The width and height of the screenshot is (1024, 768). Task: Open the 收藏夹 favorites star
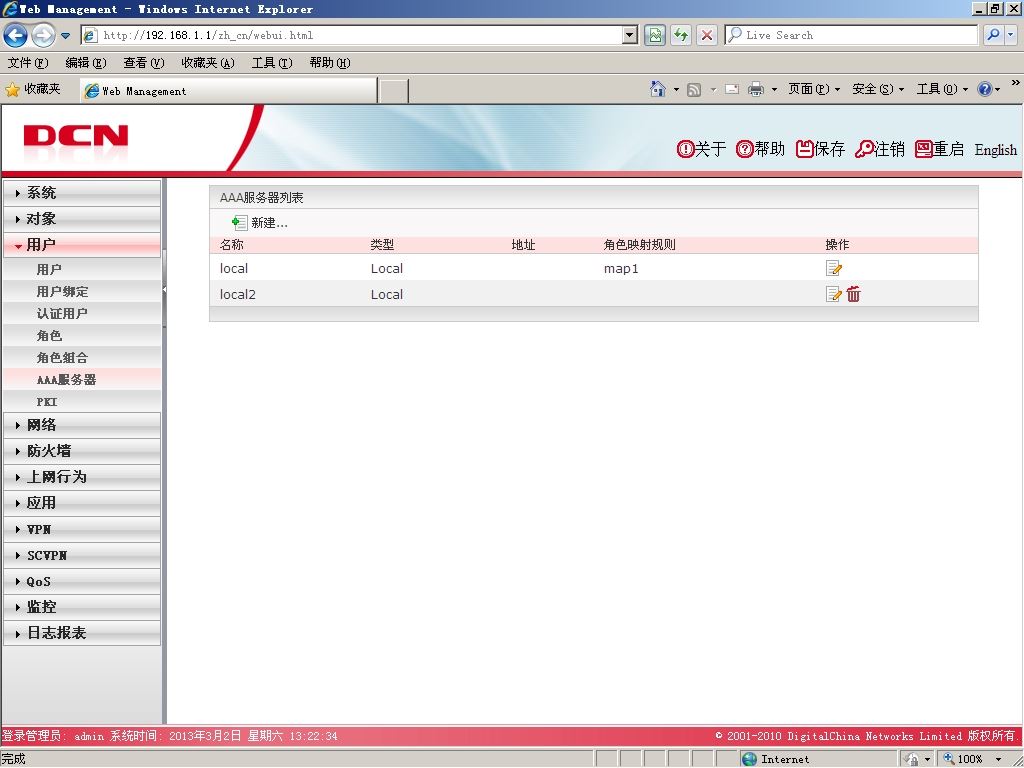coord(12,89)
